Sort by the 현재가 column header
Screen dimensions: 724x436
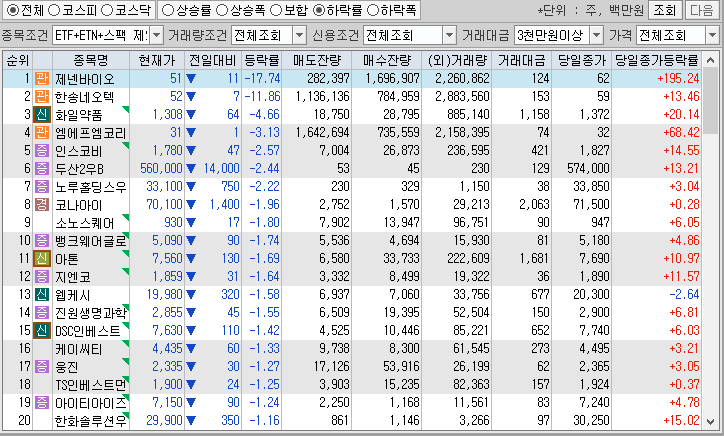coord(157,60)
